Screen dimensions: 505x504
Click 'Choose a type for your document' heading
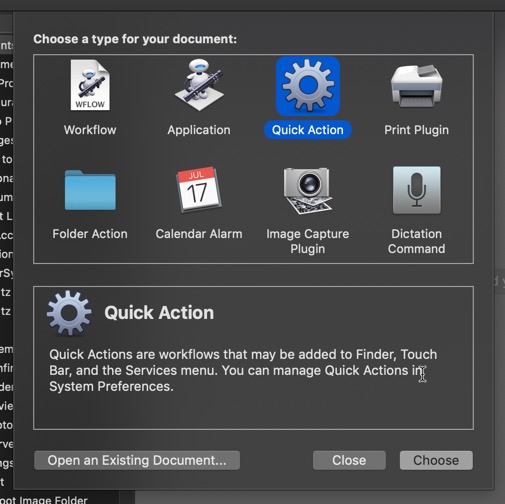click(x=135, y=39)
